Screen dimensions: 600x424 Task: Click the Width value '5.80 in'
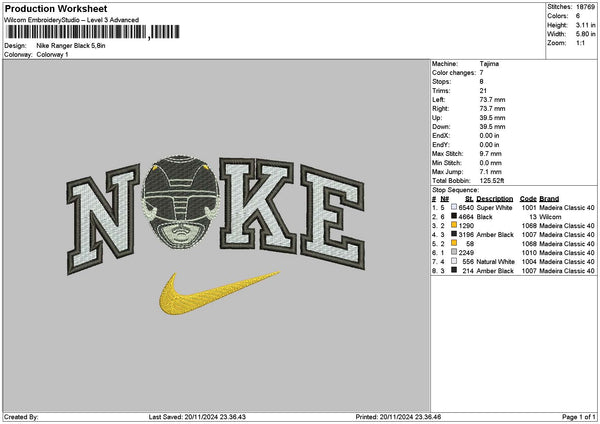(585, 34)
